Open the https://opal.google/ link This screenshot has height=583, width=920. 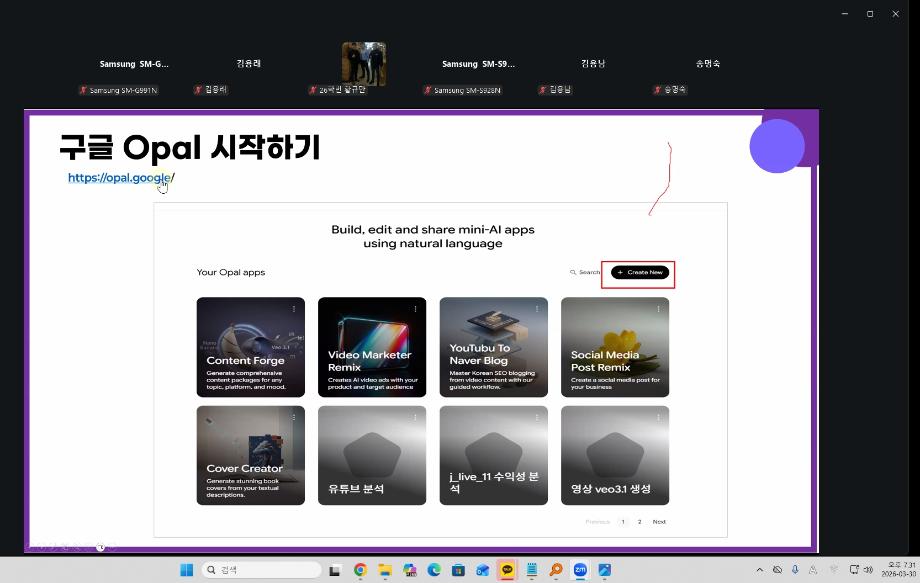pos(117,177)
